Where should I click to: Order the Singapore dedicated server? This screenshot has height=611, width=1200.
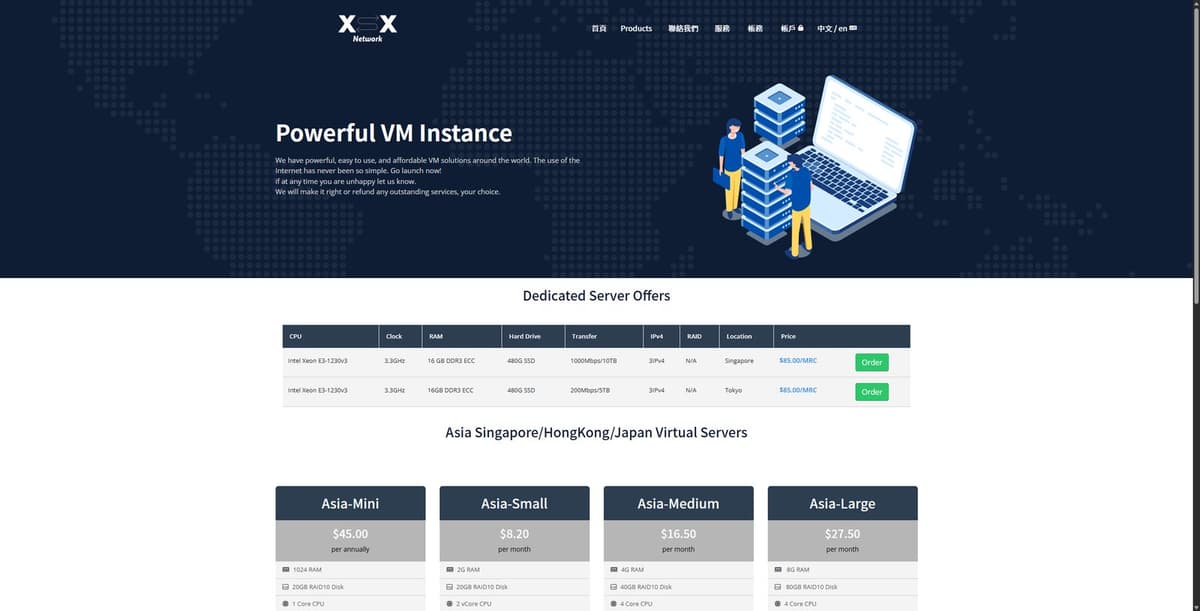(x=872, y=362)
